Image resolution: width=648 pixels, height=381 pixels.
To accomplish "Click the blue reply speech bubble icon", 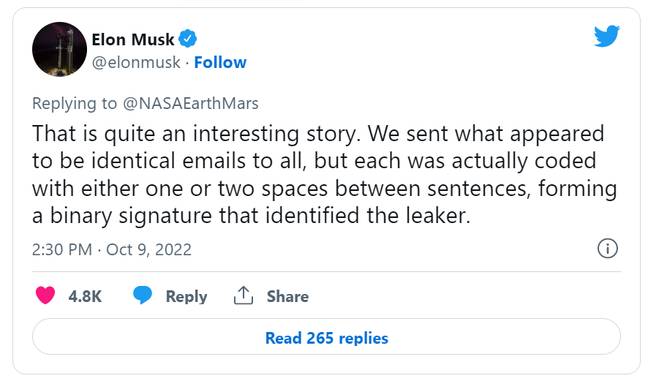I will pos(143,295).
